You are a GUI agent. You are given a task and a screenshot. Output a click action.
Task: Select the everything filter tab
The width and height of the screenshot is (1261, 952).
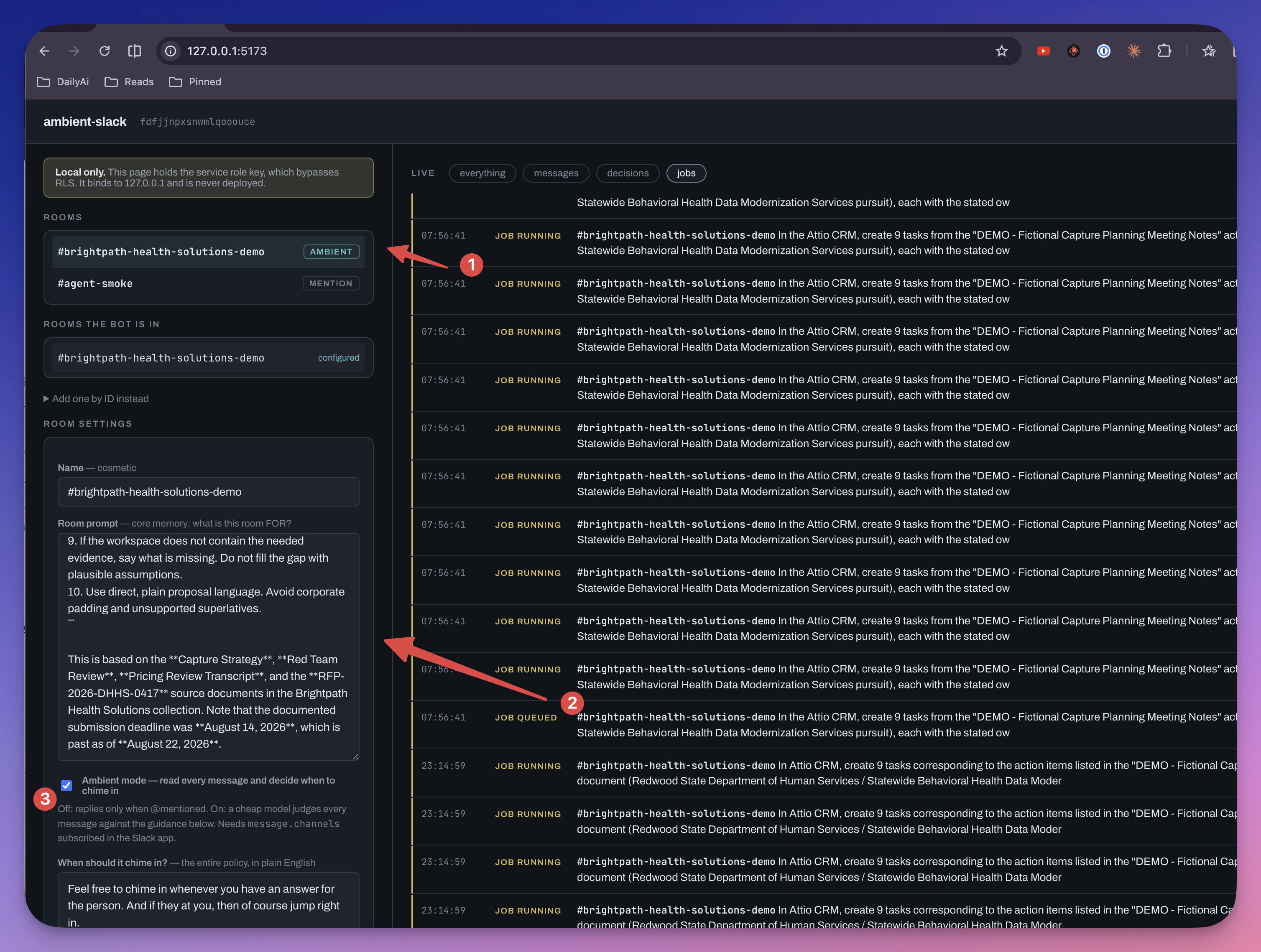point(482,173)
